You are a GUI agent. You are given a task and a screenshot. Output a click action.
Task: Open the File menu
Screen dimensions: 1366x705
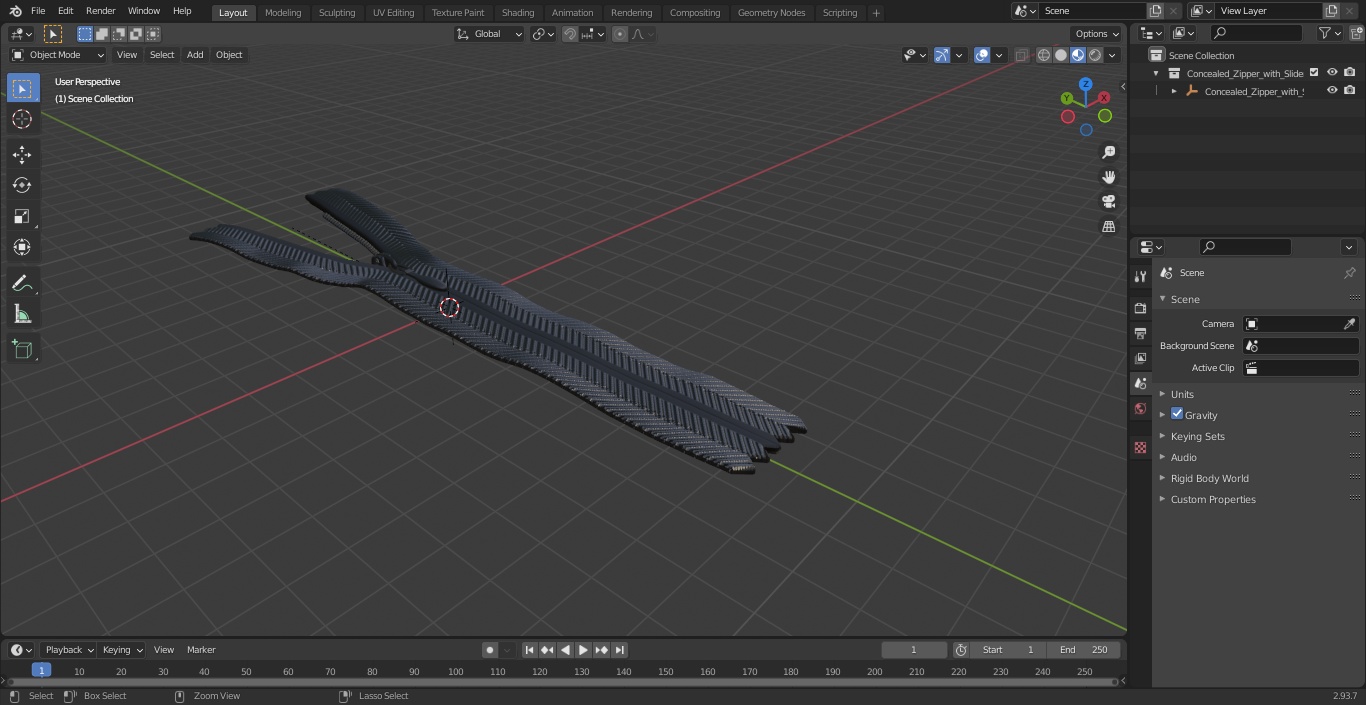coord(38,11)
